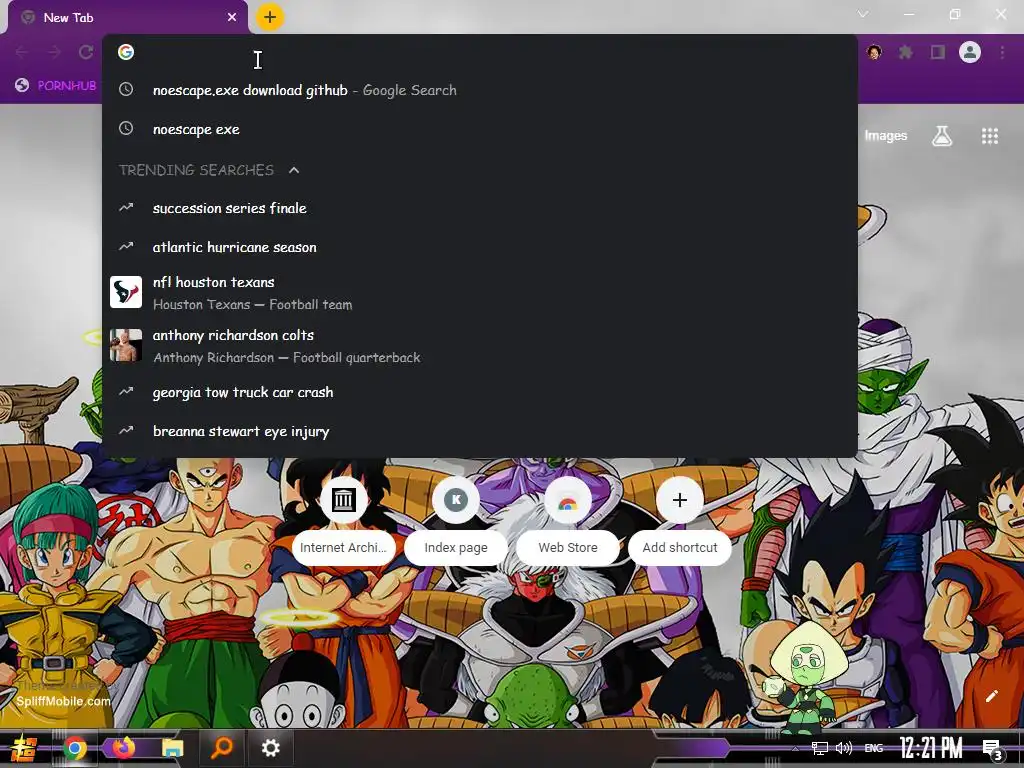This screenshot has width=1024, height=768.
Task: Select 'atlantic hurricane season' trending search
Action: [480, 247]
